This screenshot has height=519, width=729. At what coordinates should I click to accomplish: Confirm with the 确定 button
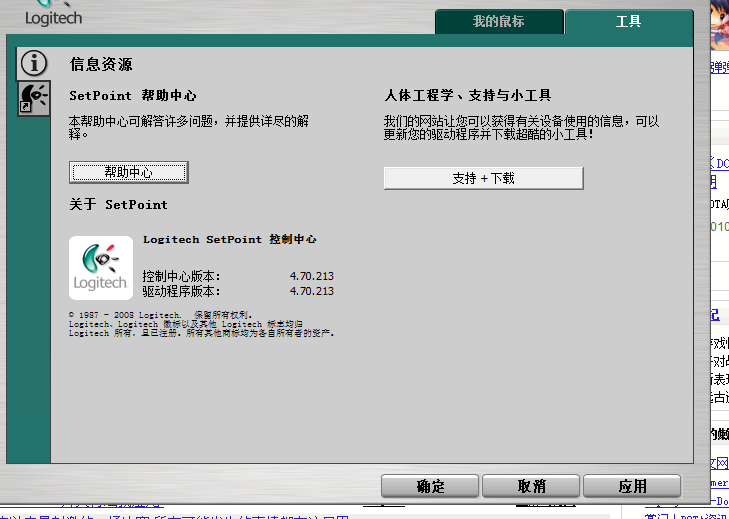[430, 486]
